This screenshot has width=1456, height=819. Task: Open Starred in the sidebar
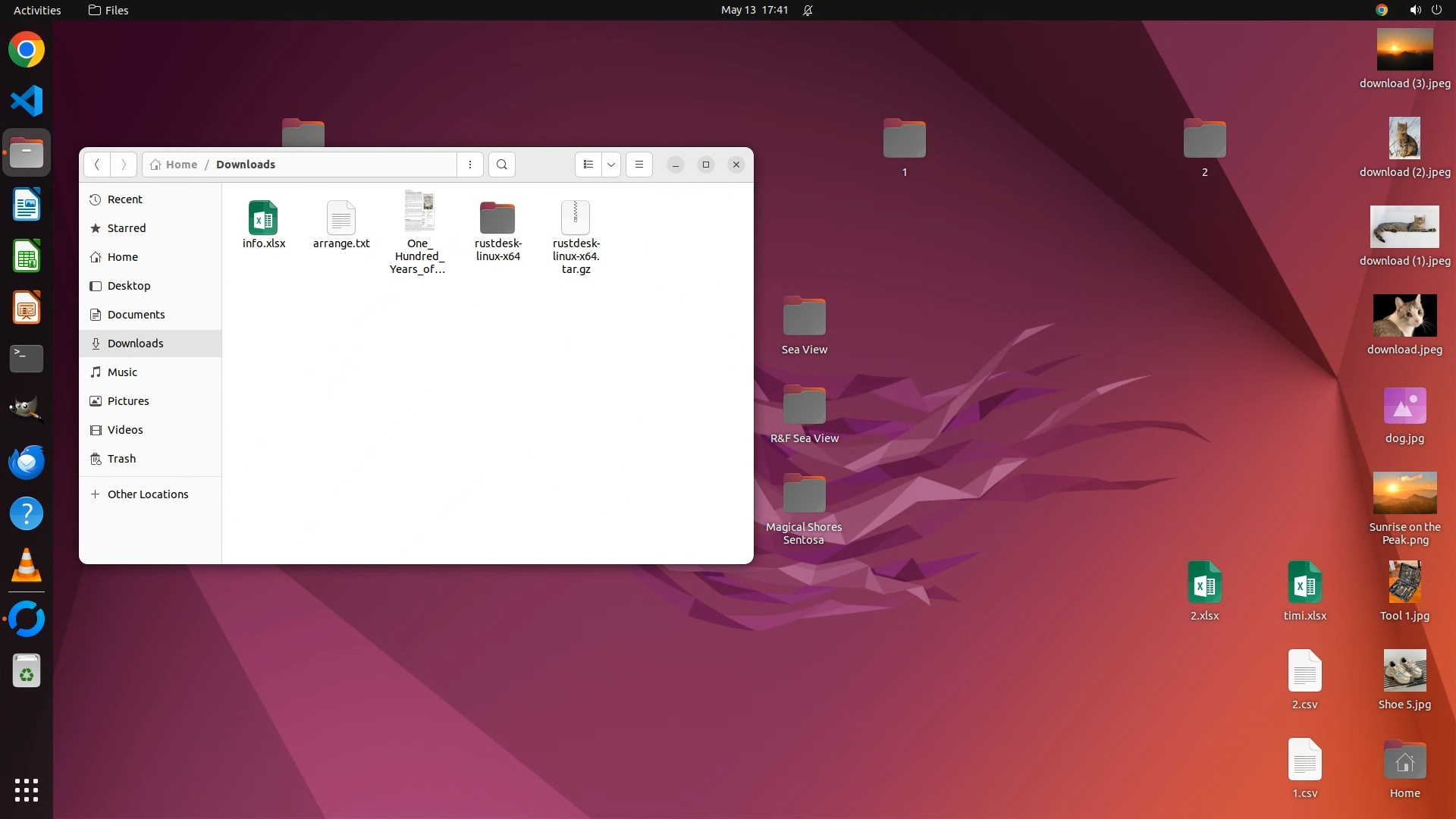tap(127, 228)
